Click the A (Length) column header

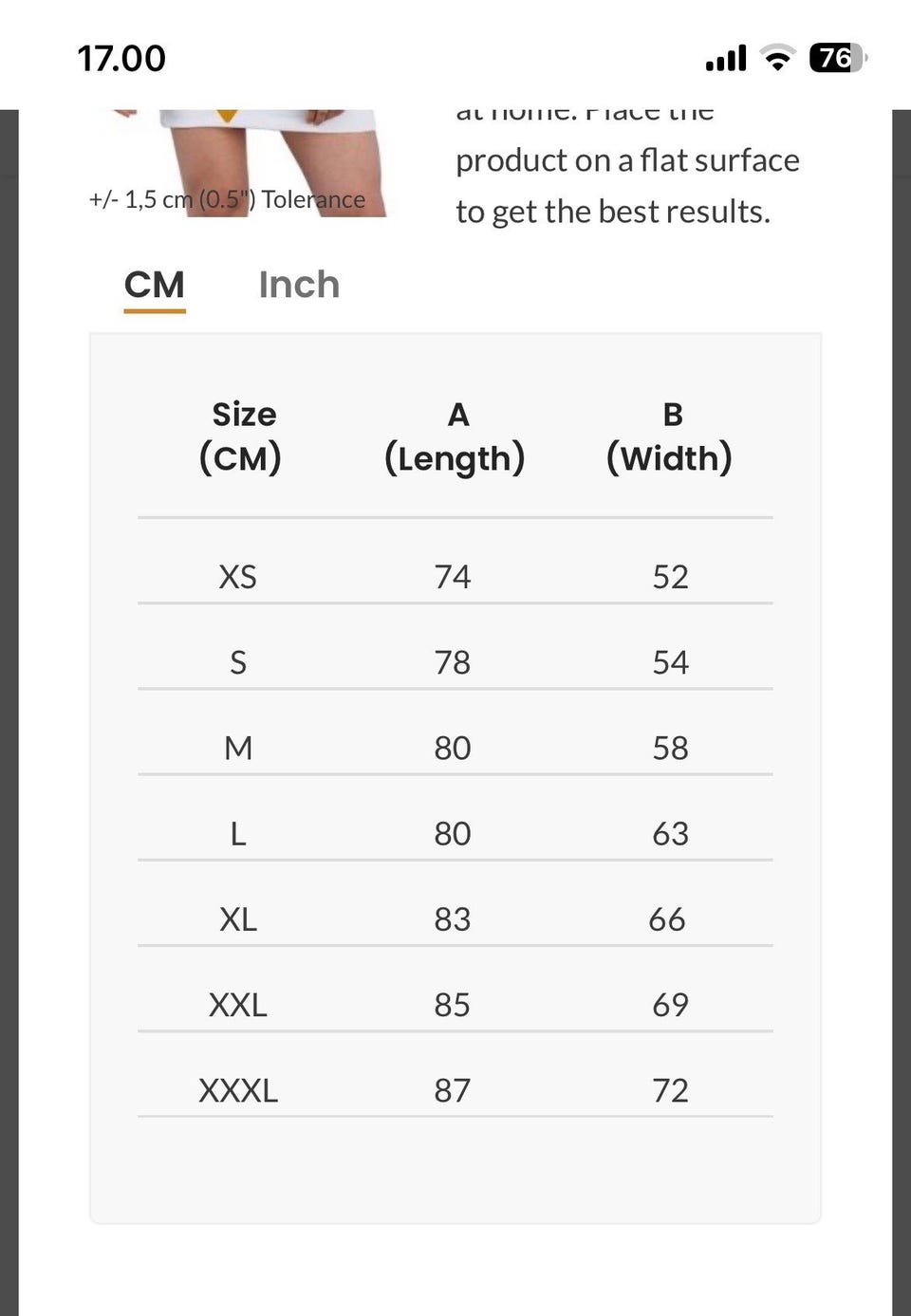[455, 436]
